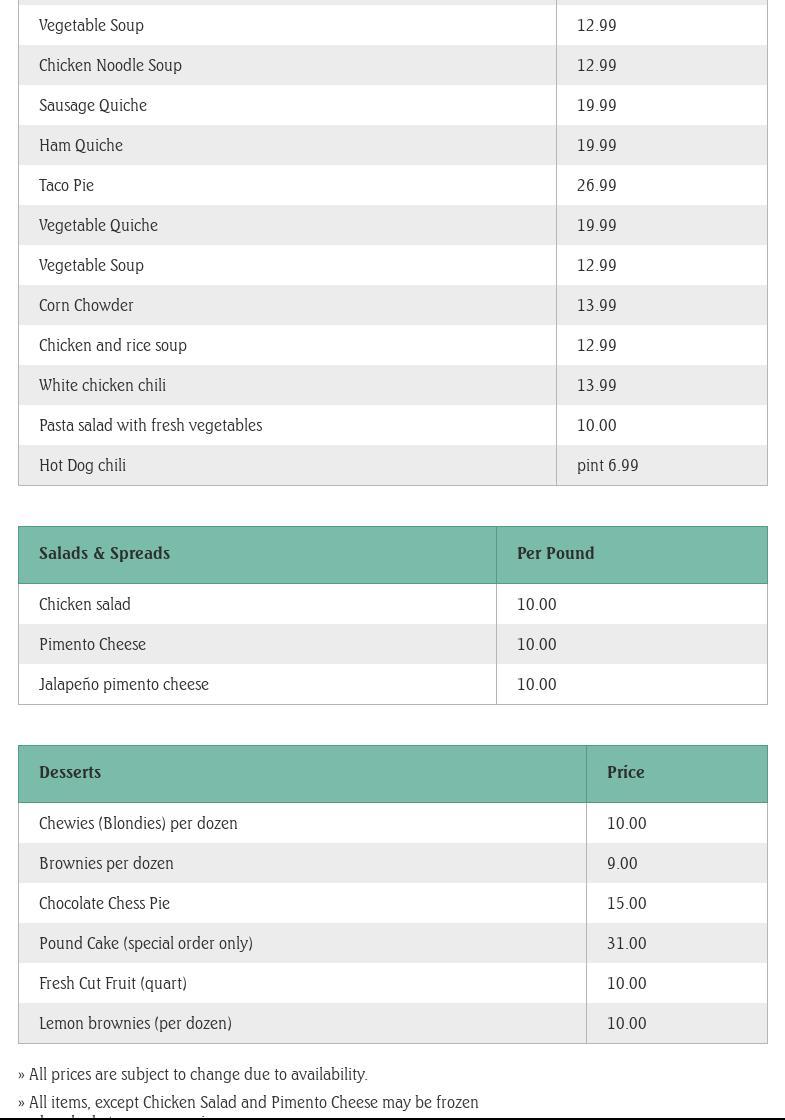Select Jalapeño pimento cheese entry
785x1120 pixels.
[x=124, y=685]
